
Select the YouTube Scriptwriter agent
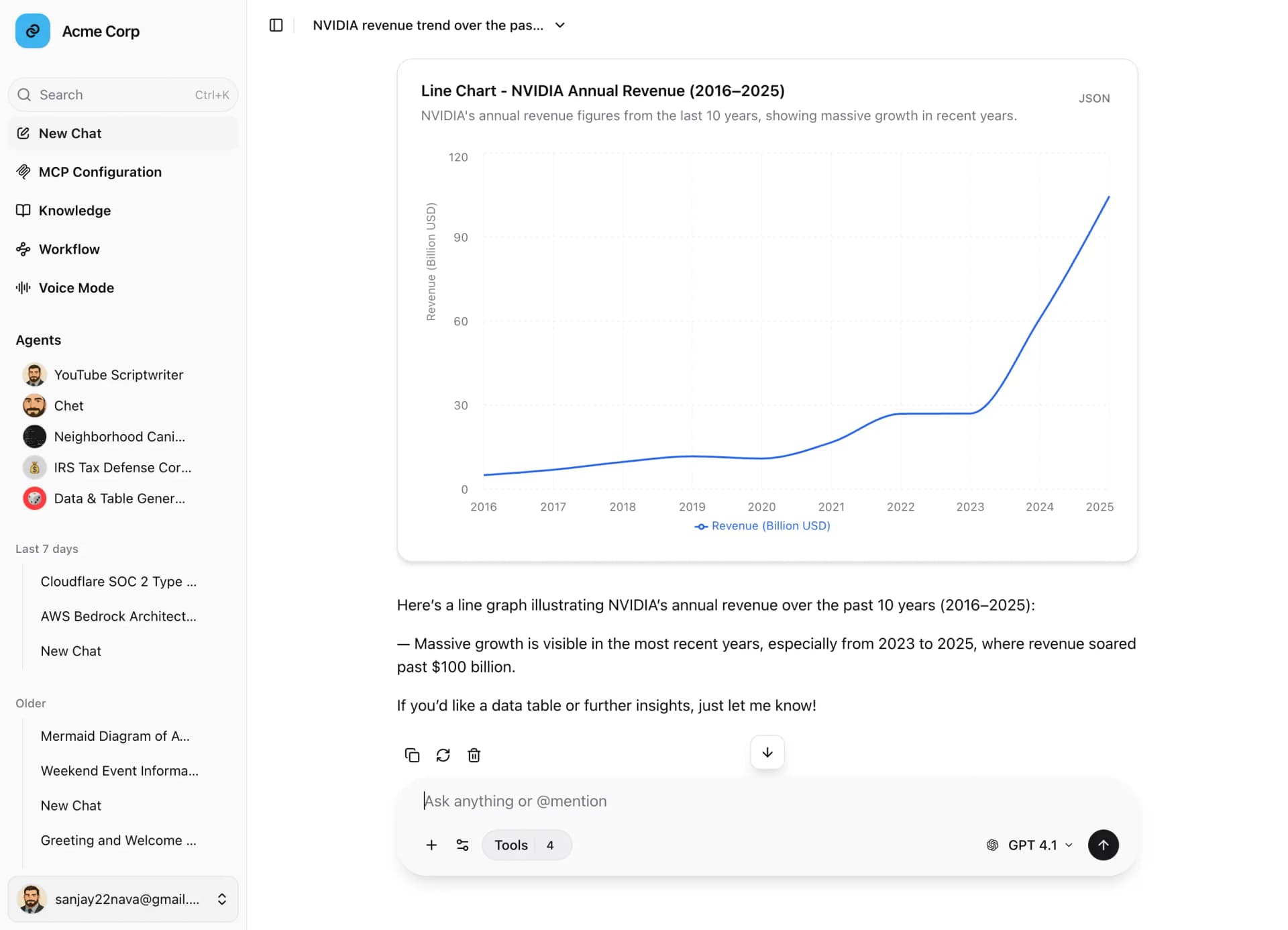118,374
